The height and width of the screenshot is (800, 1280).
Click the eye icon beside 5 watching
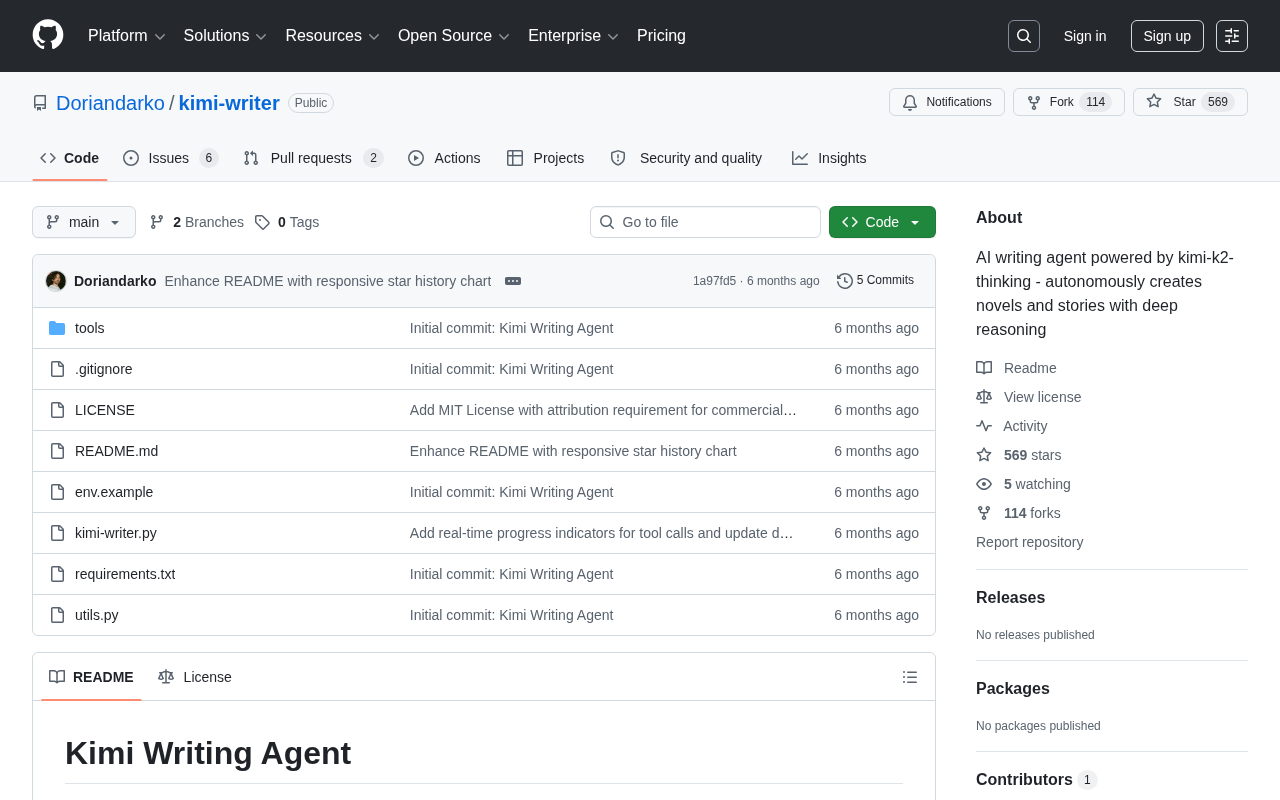pyautogui.click(x=984, y=484)
